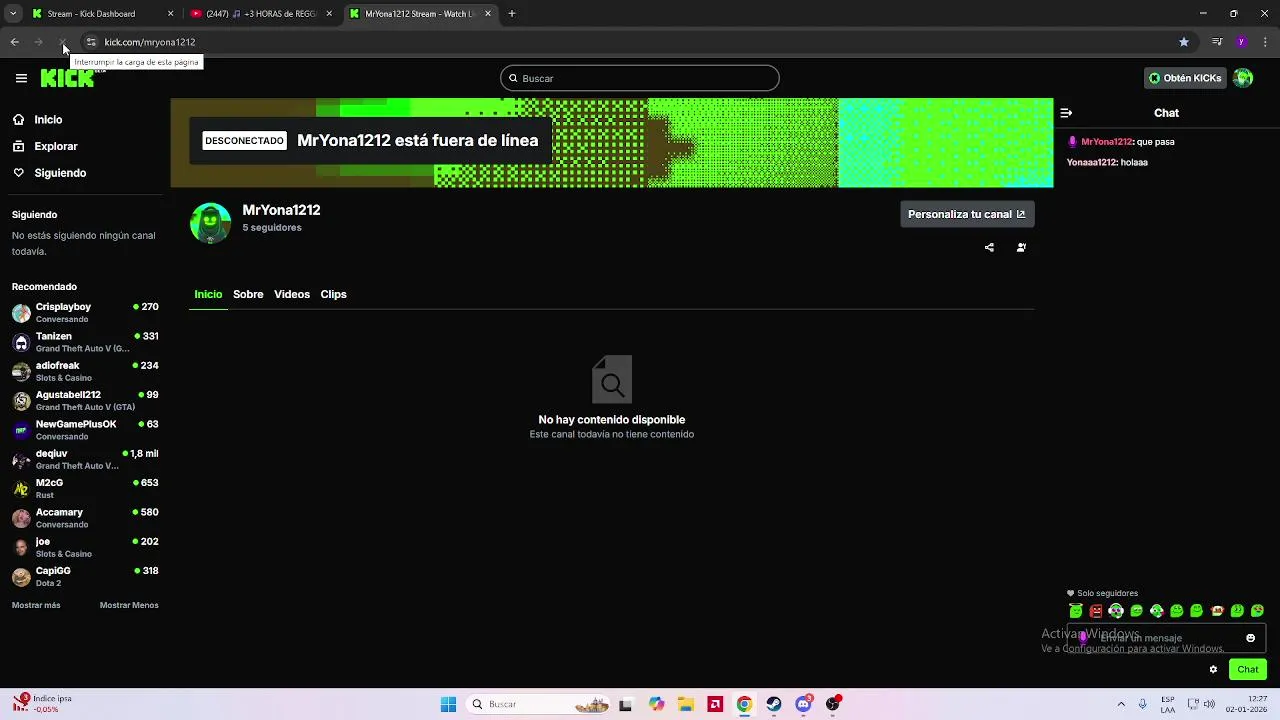Stop loading the page
The height and width of the screenshot is (720, 1280).
click(62, 42)
